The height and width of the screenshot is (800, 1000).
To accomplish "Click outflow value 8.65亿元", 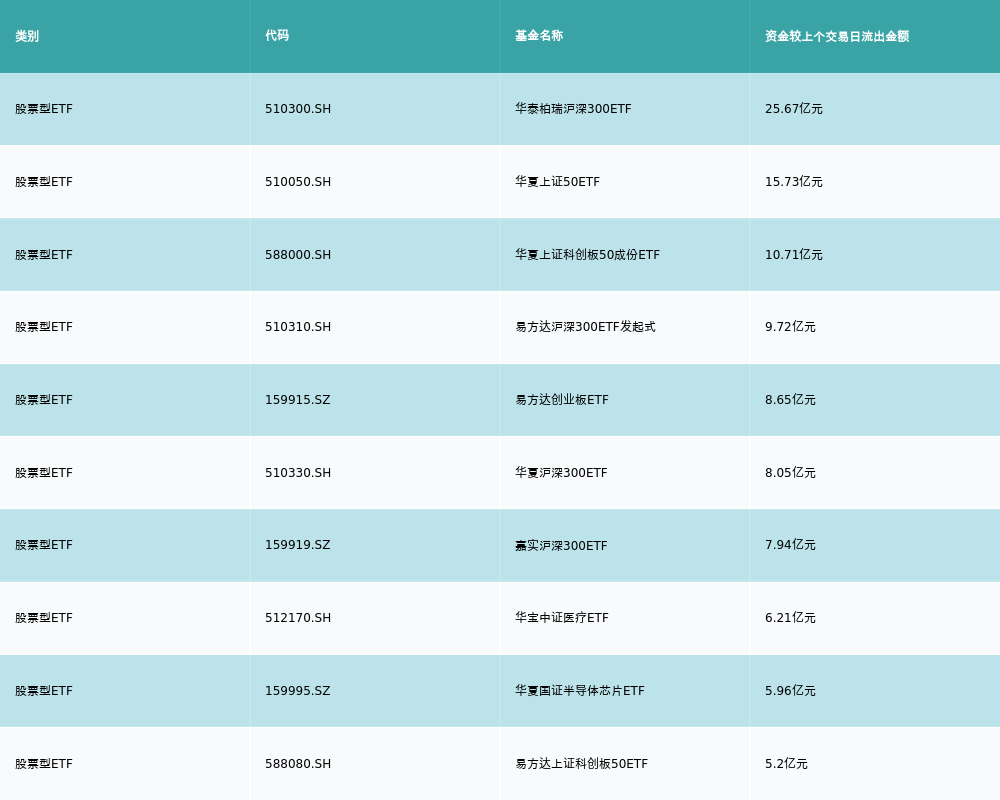I will point(790,400).
